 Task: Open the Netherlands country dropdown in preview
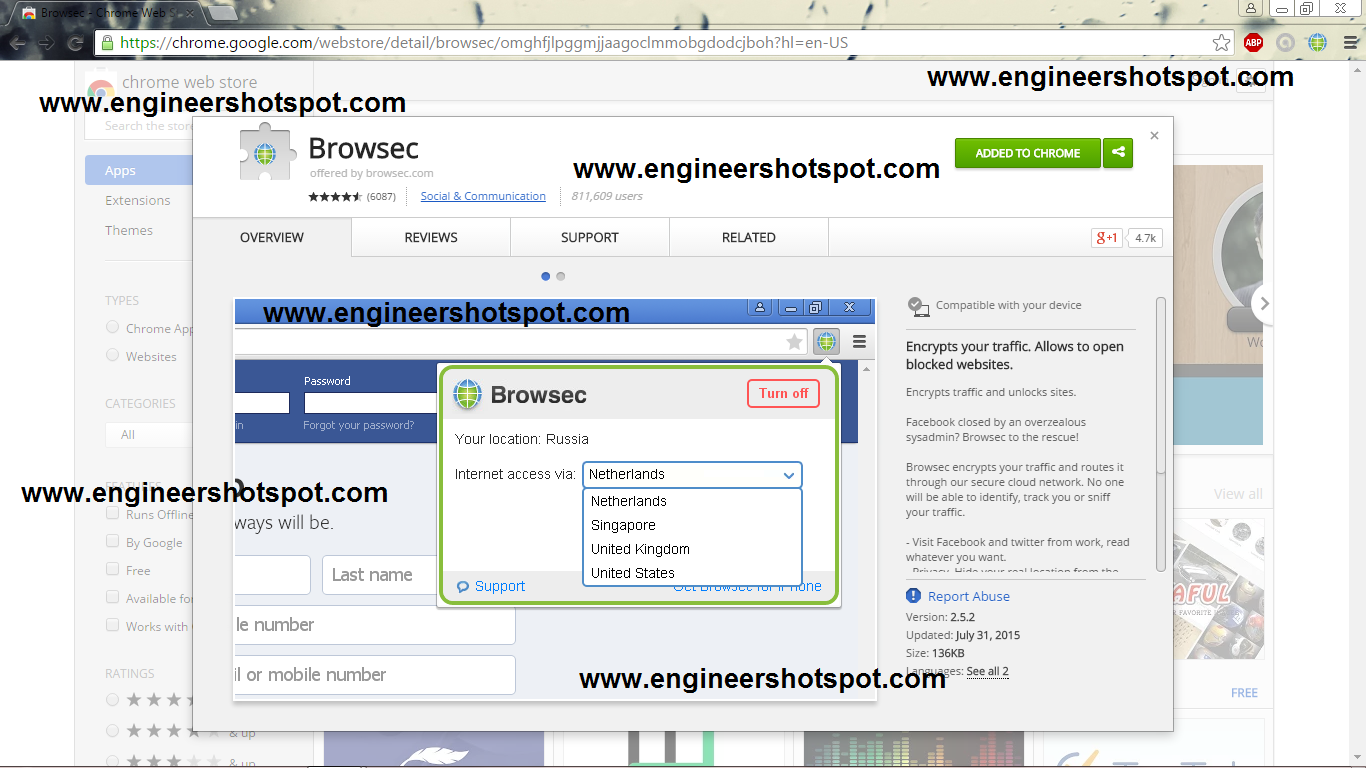pos(692,474)
